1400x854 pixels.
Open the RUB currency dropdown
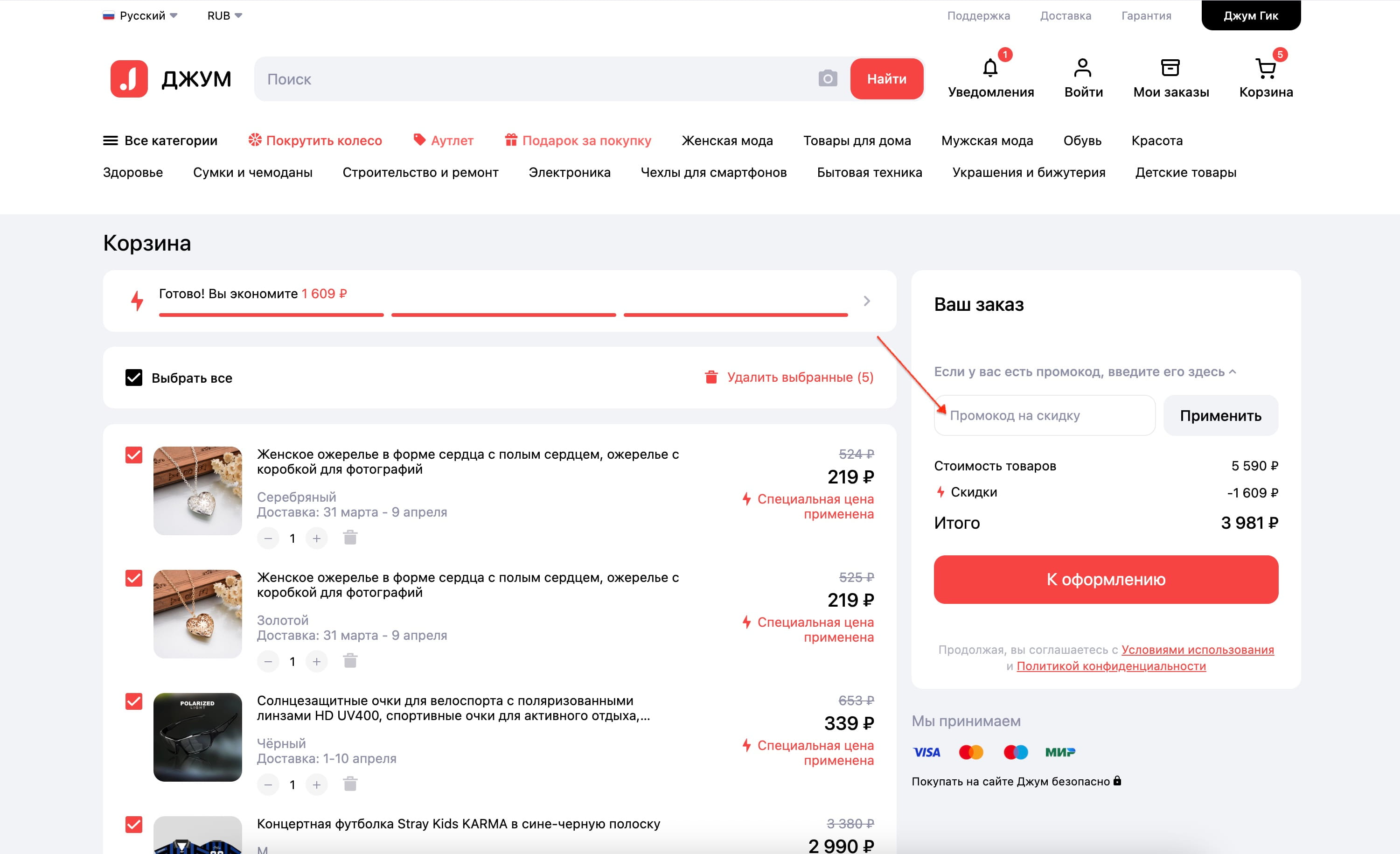click(x=224, y=15)
